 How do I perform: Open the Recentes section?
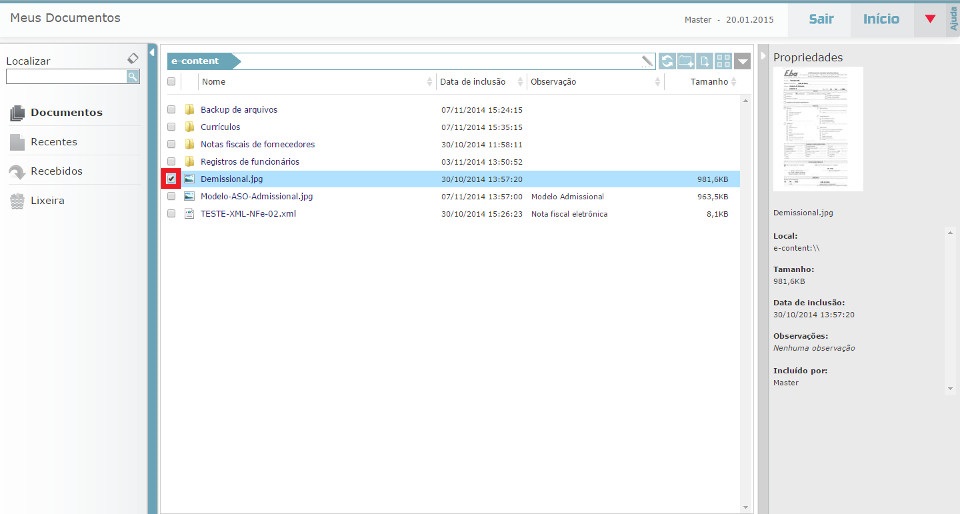pyautogui.click(x=53, y=142)
